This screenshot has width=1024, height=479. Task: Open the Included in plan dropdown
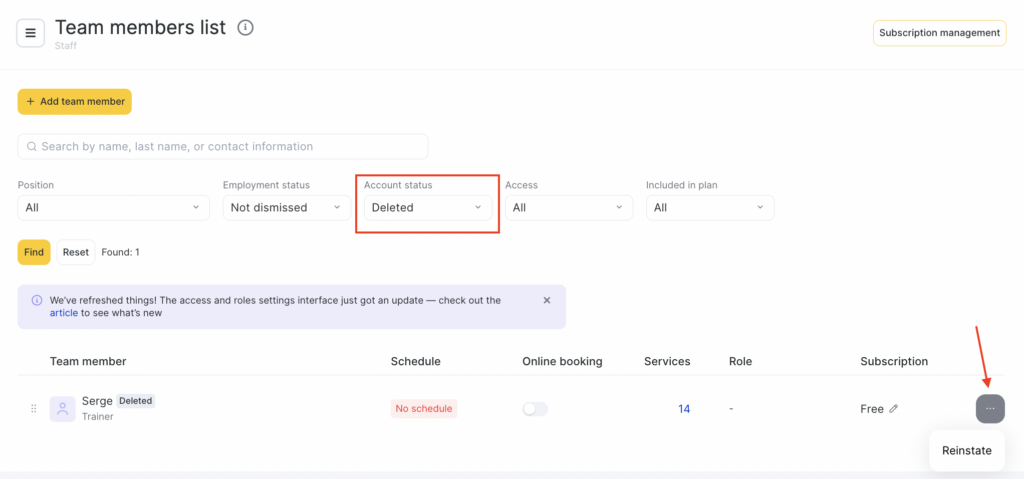[x=709, y=207]
